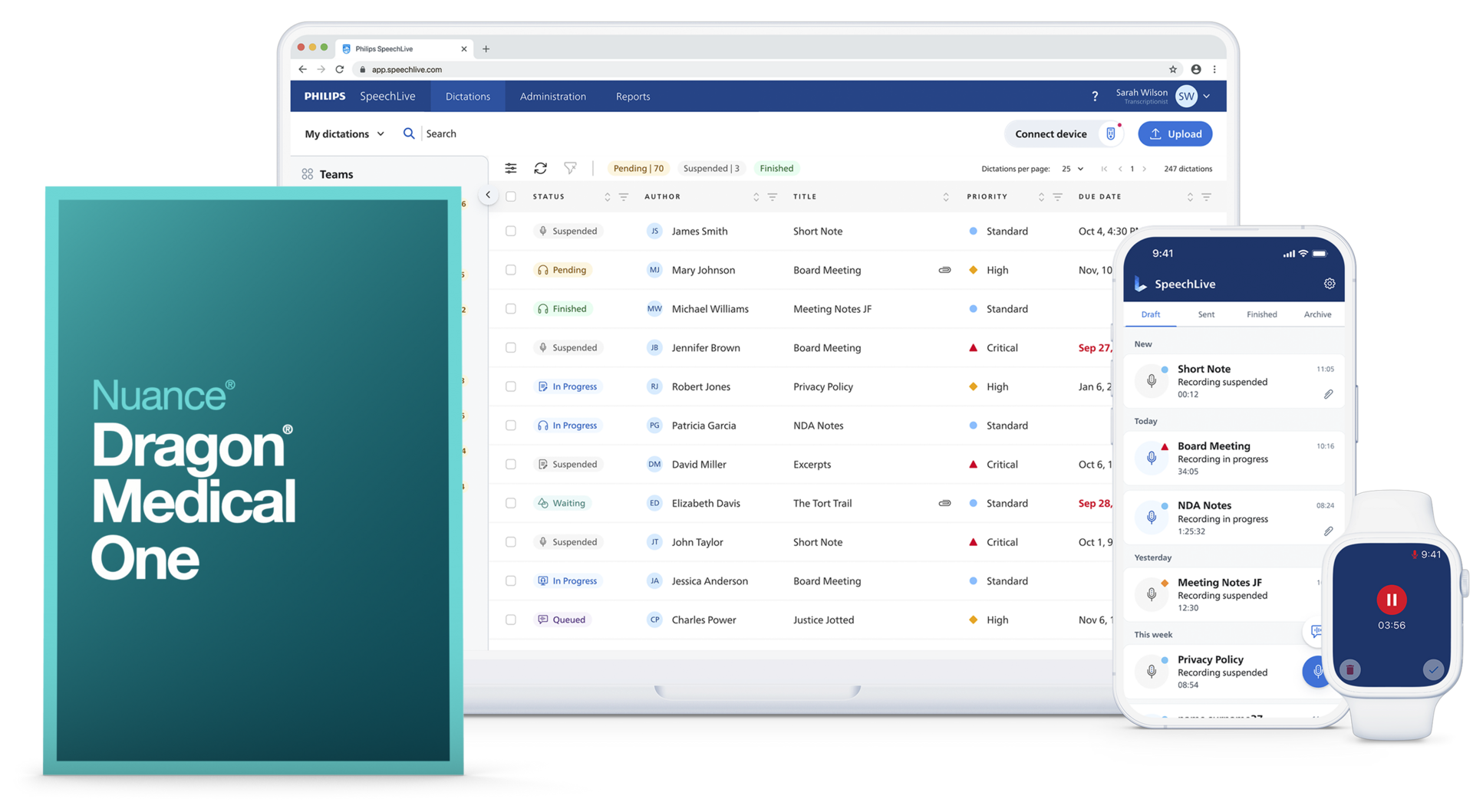Open a new browser tab
This screenshot has width=1473, height=812.
(x=486, y=49)
